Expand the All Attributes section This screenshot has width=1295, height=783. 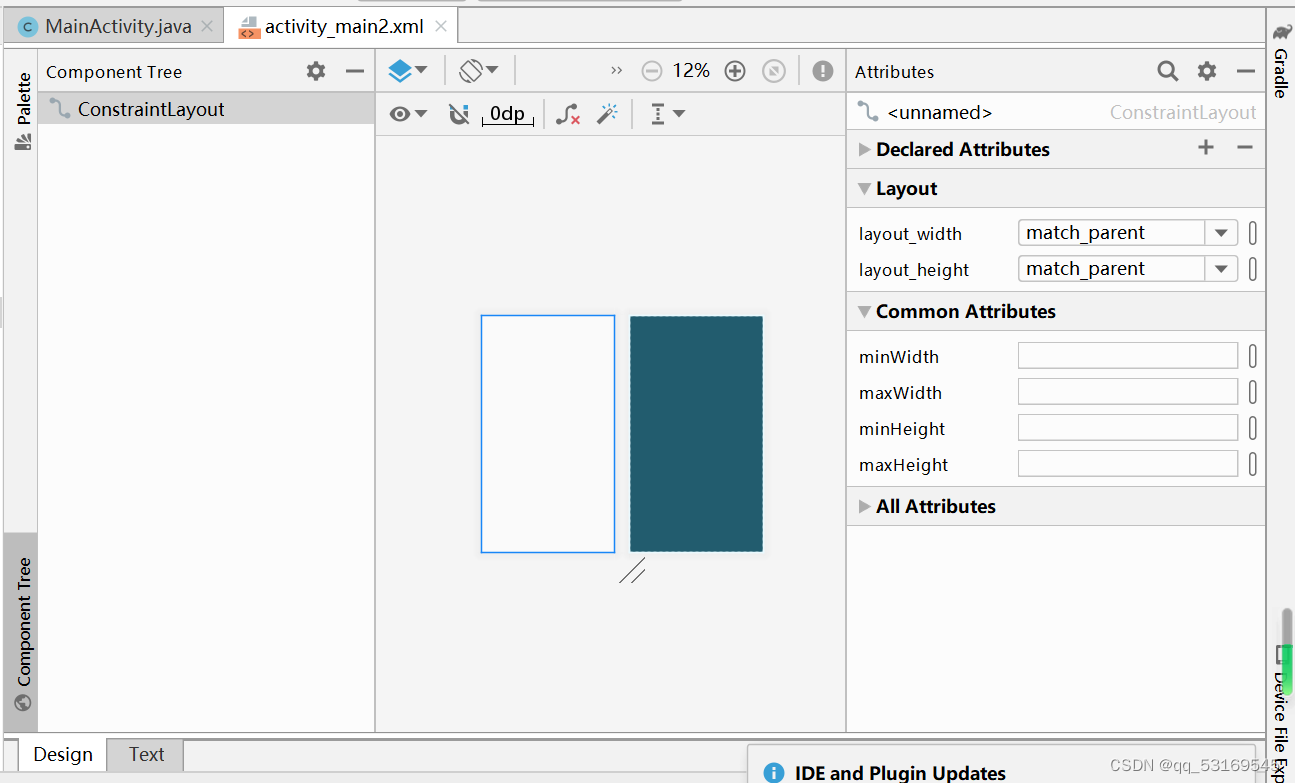tap(865, 506)
